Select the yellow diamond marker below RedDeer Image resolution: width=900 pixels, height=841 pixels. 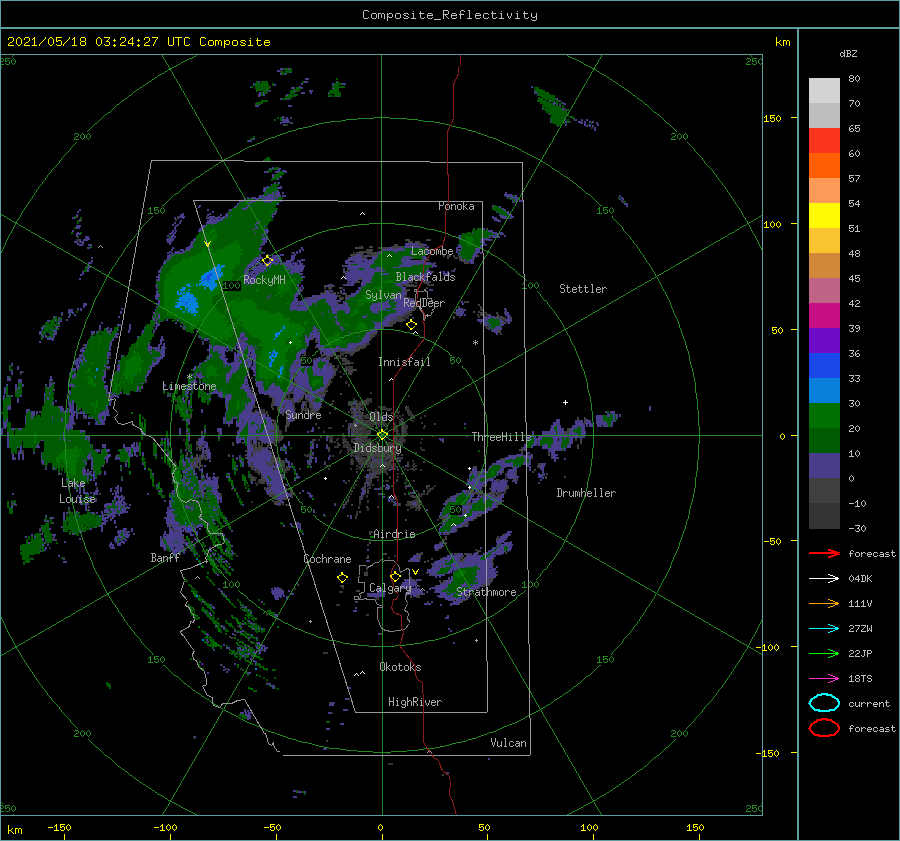[x=411, y=325]
